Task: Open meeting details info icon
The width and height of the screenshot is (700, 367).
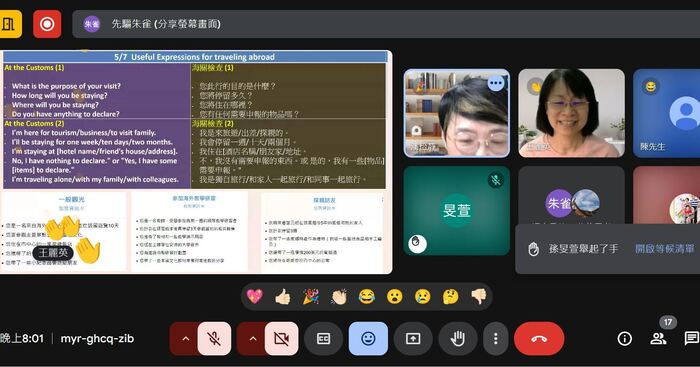Action: 625,339
